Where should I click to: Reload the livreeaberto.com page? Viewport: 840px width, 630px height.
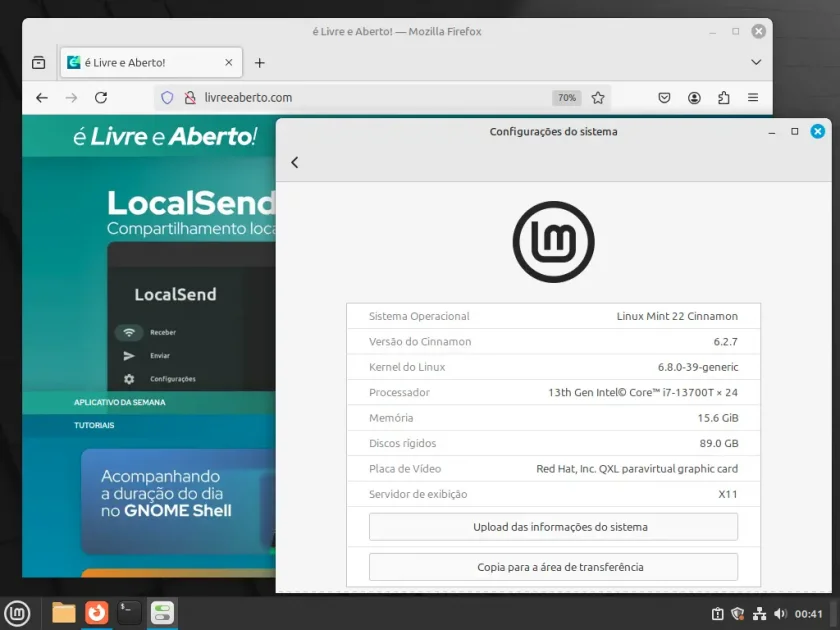coord(101,98)
